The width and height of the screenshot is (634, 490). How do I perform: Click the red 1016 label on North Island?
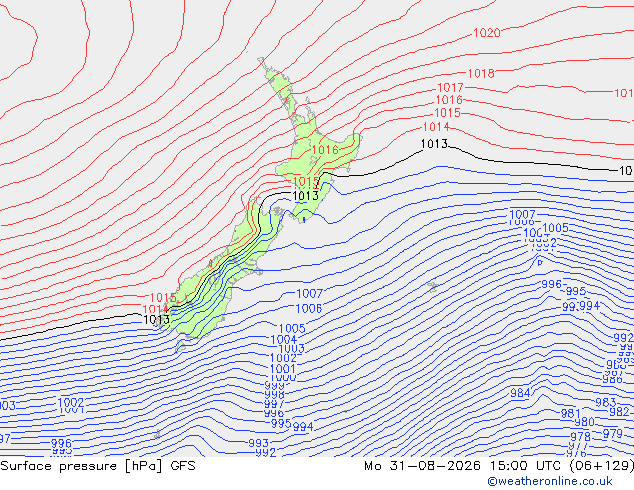325,150
